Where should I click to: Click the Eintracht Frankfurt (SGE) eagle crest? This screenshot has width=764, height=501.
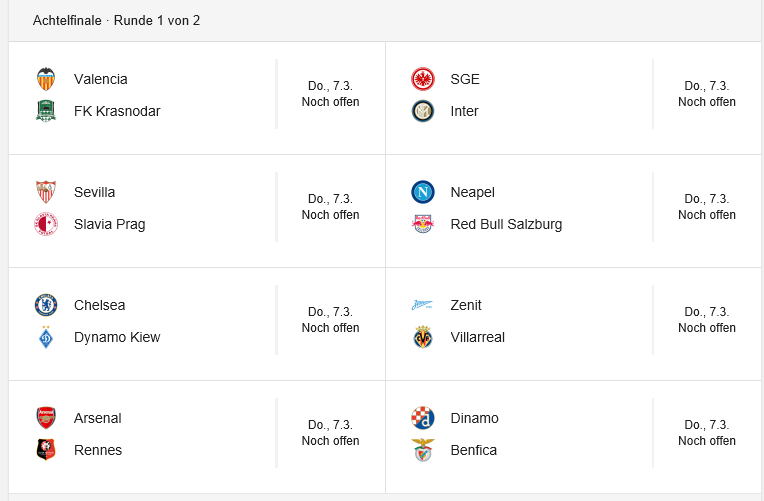pyautogui.click(x=423, y=79)
